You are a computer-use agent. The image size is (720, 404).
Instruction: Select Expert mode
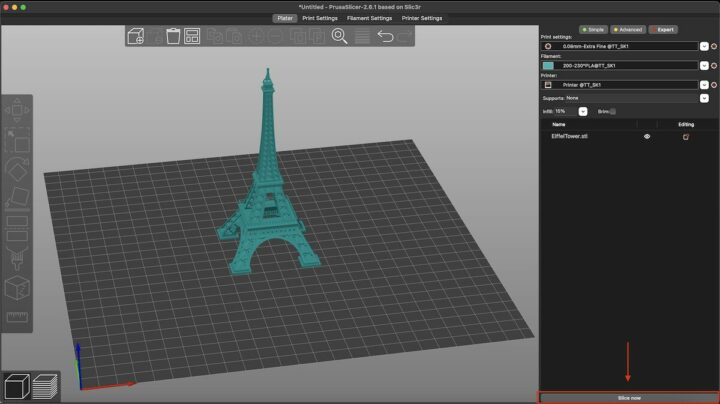[x=663, y=29]
